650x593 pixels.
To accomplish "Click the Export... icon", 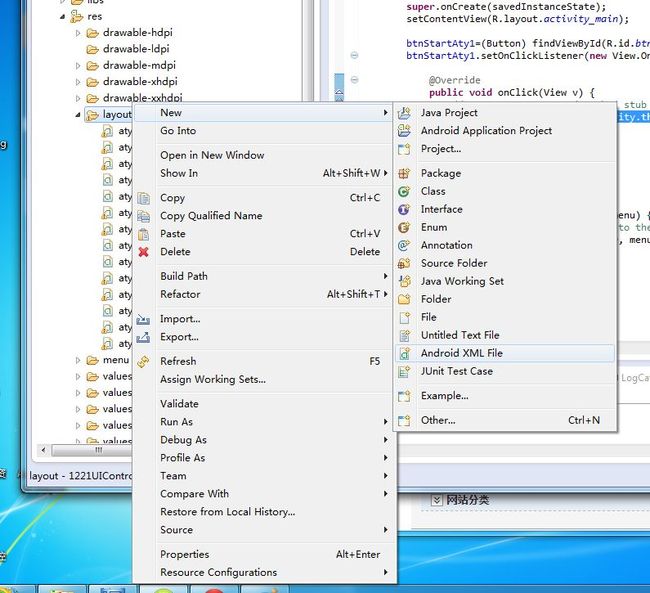I will coord(143,337).
